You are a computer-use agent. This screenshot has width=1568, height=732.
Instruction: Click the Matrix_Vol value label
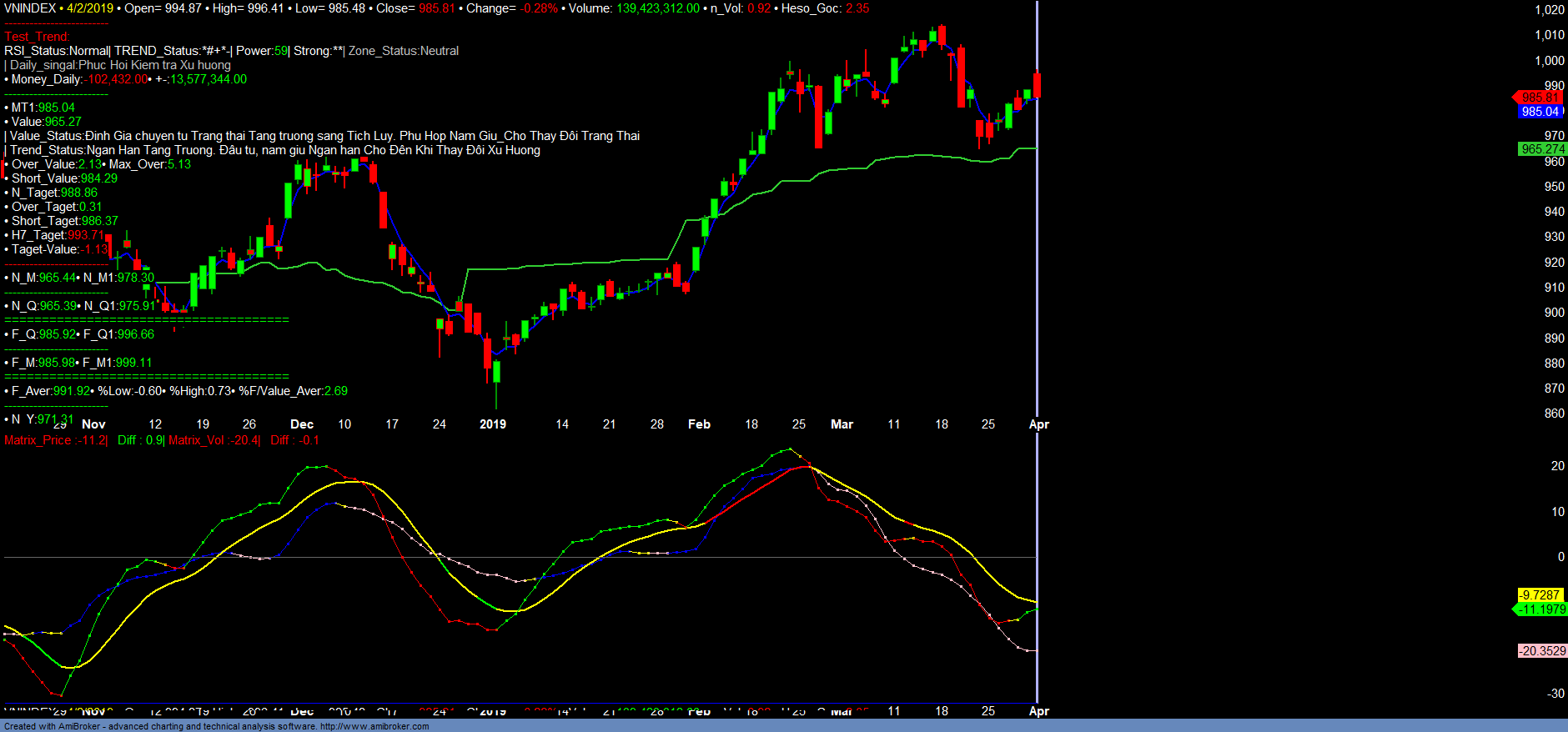(214, 440)
